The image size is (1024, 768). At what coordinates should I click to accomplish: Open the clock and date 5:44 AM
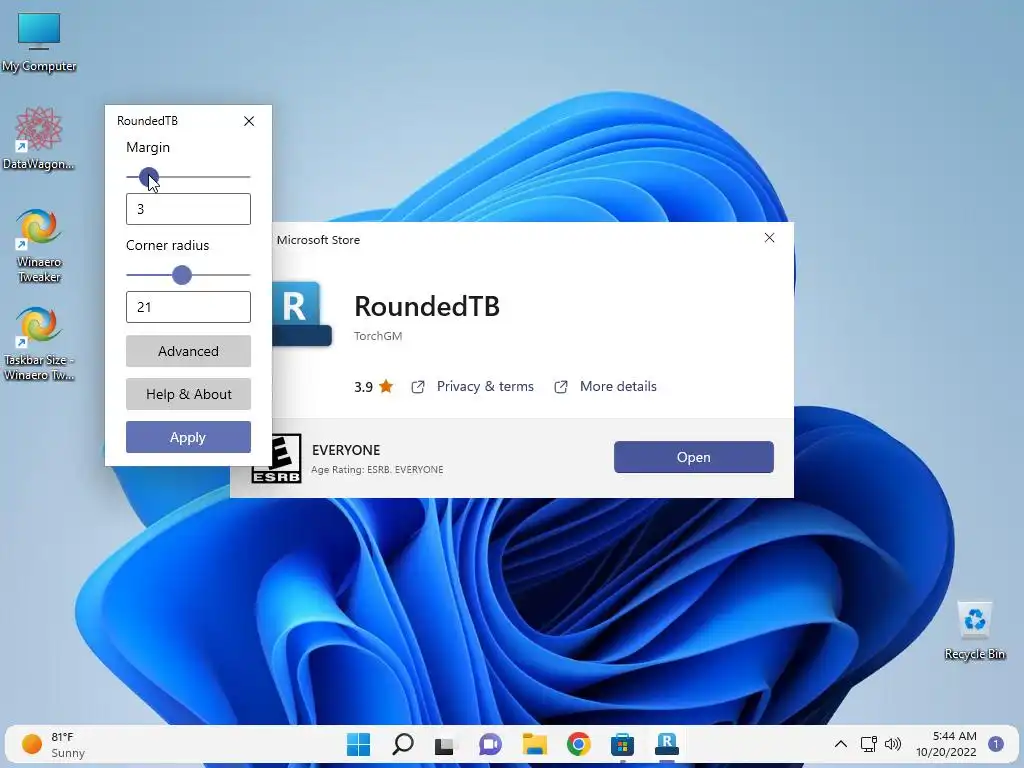pos(946,744)
